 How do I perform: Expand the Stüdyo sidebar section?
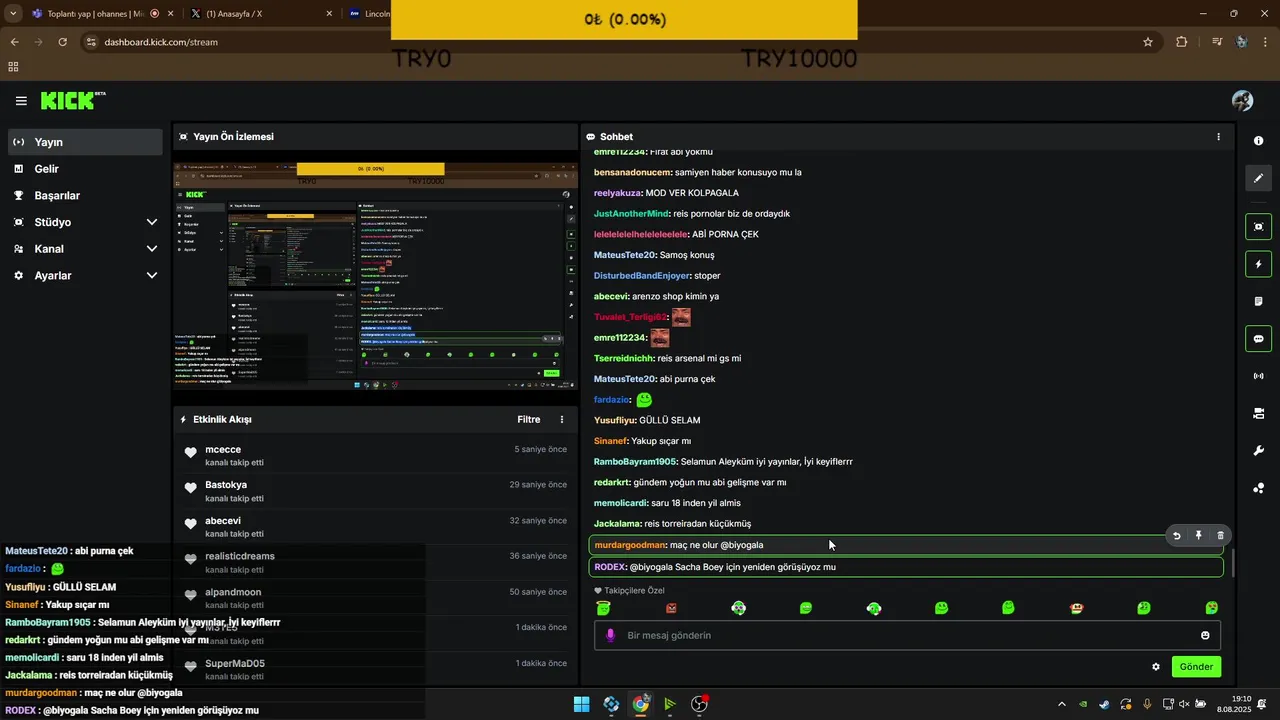86,222
